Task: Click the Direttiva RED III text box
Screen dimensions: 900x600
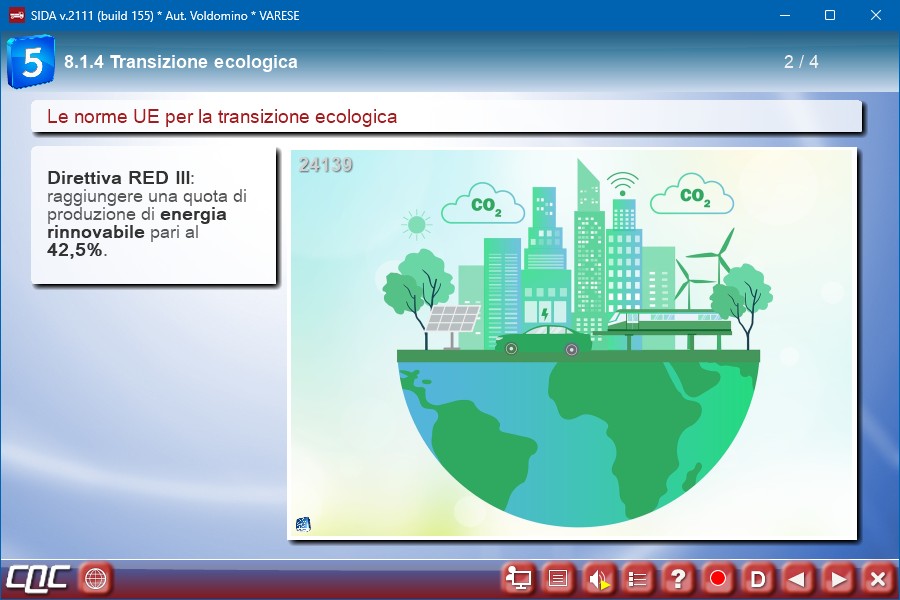Action: [x=153, y=214]
